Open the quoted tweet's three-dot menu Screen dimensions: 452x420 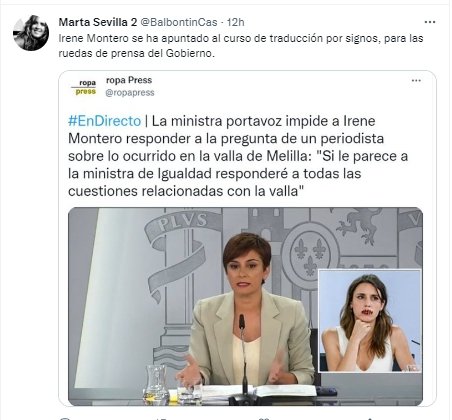click(416, 81)
